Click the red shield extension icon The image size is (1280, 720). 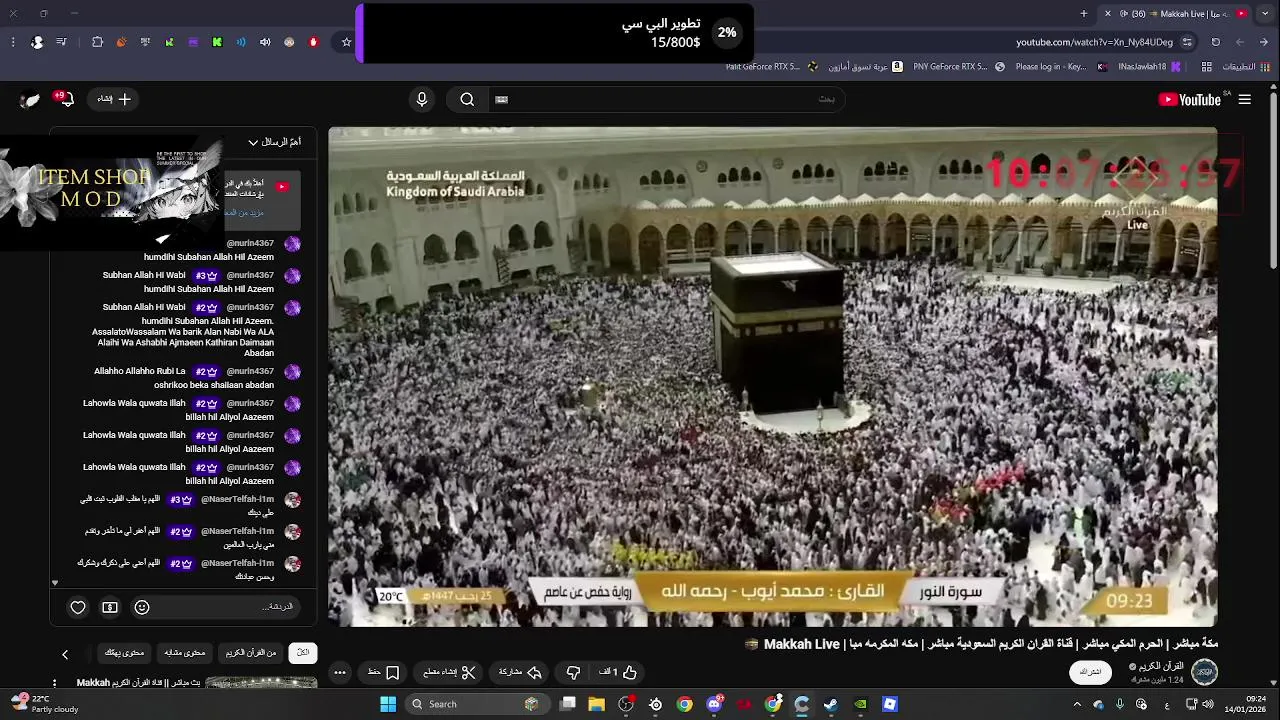click(x=313, y=42)
